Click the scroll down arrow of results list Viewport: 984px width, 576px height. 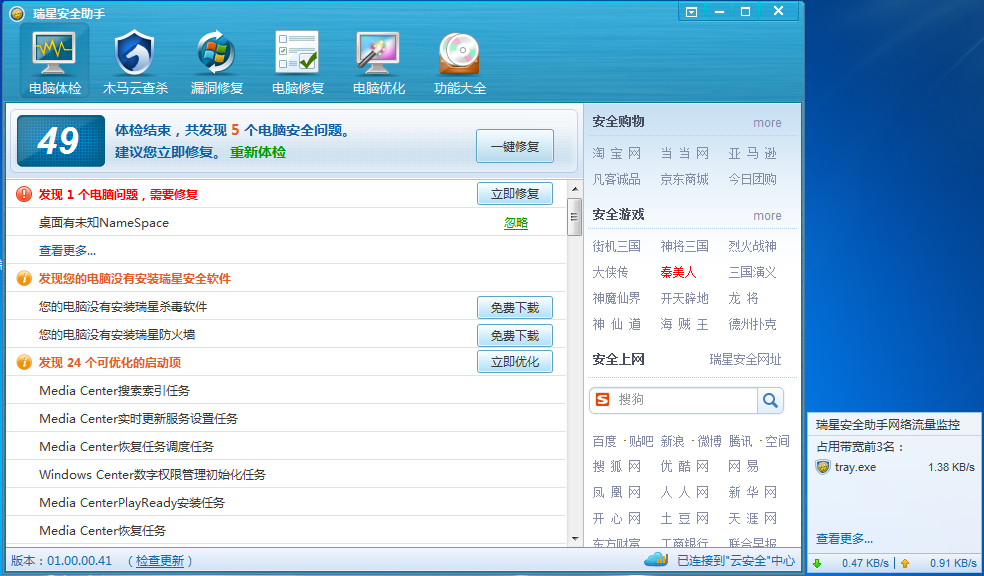[x=575, y=538]
